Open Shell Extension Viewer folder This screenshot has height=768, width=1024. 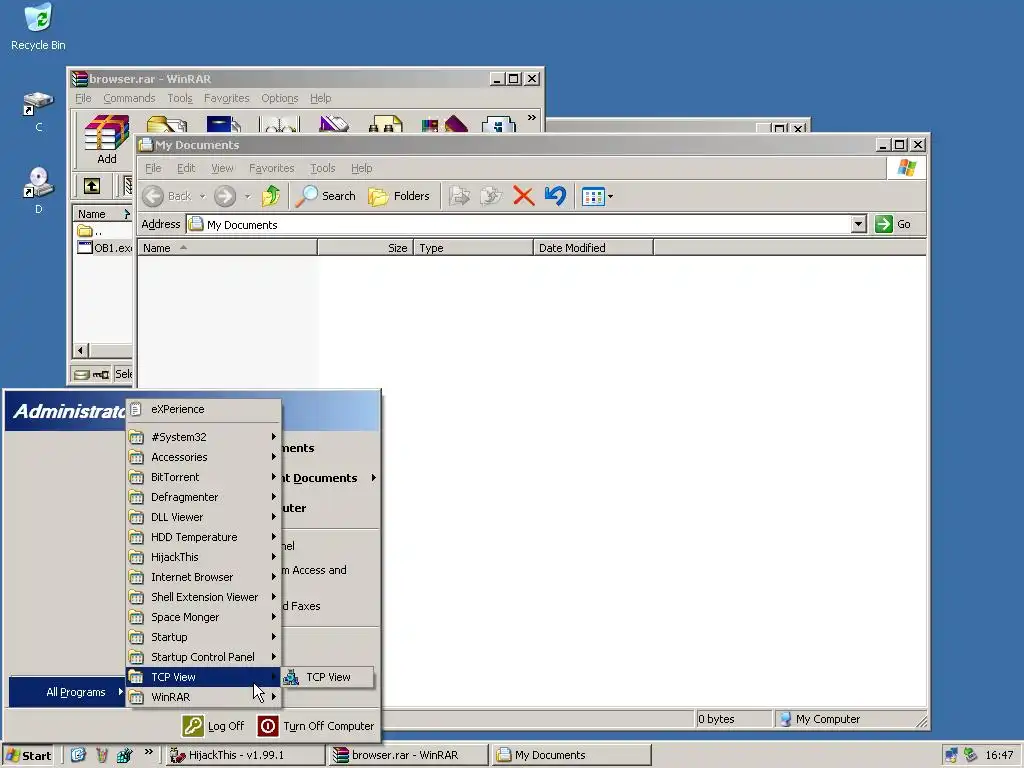point(204,598)
